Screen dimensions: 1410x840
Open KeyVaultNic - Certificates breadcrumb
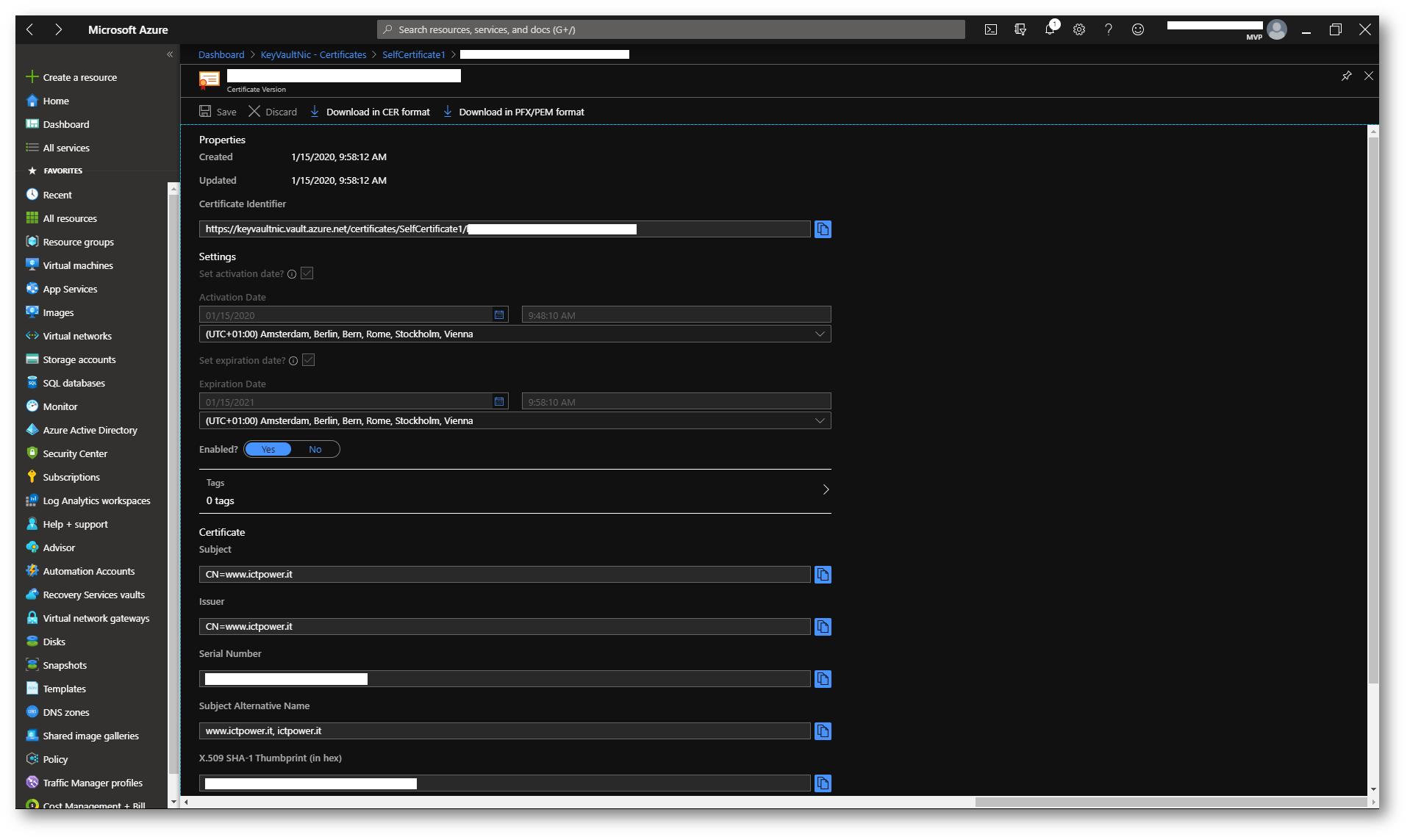tap(313, 54)
